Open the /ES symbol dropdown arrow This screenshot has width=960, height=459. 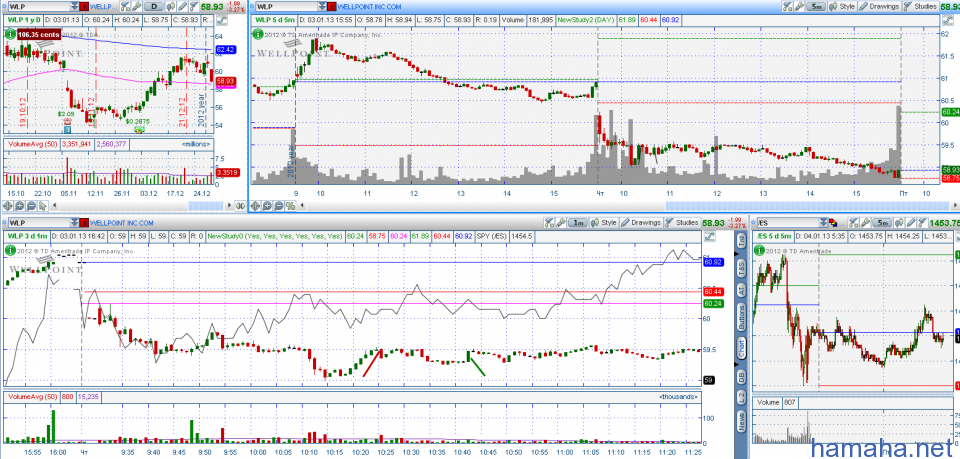823,223
